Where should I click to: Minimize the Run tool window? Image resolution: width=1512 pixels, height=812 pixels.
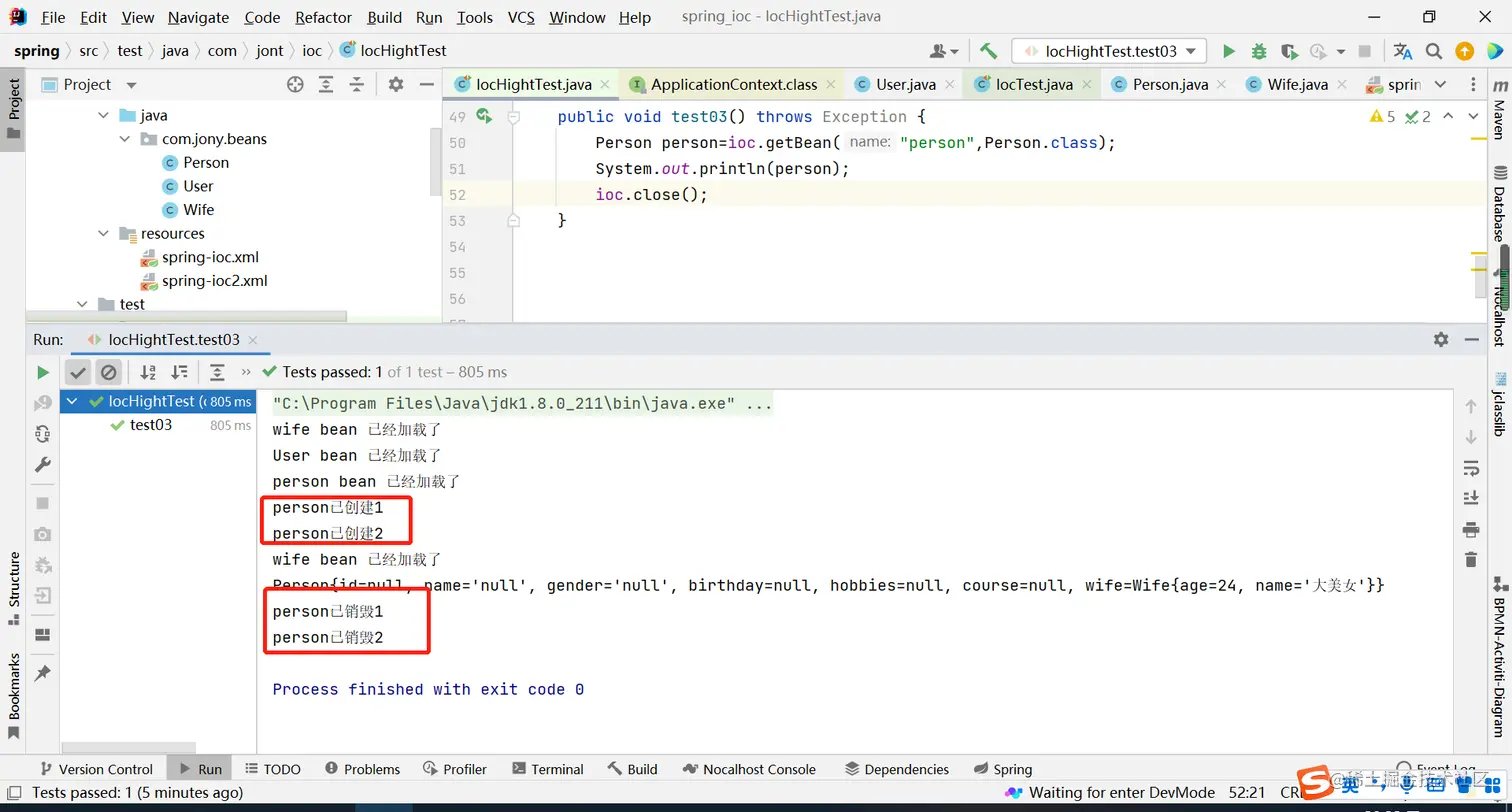pos(1471,340)
